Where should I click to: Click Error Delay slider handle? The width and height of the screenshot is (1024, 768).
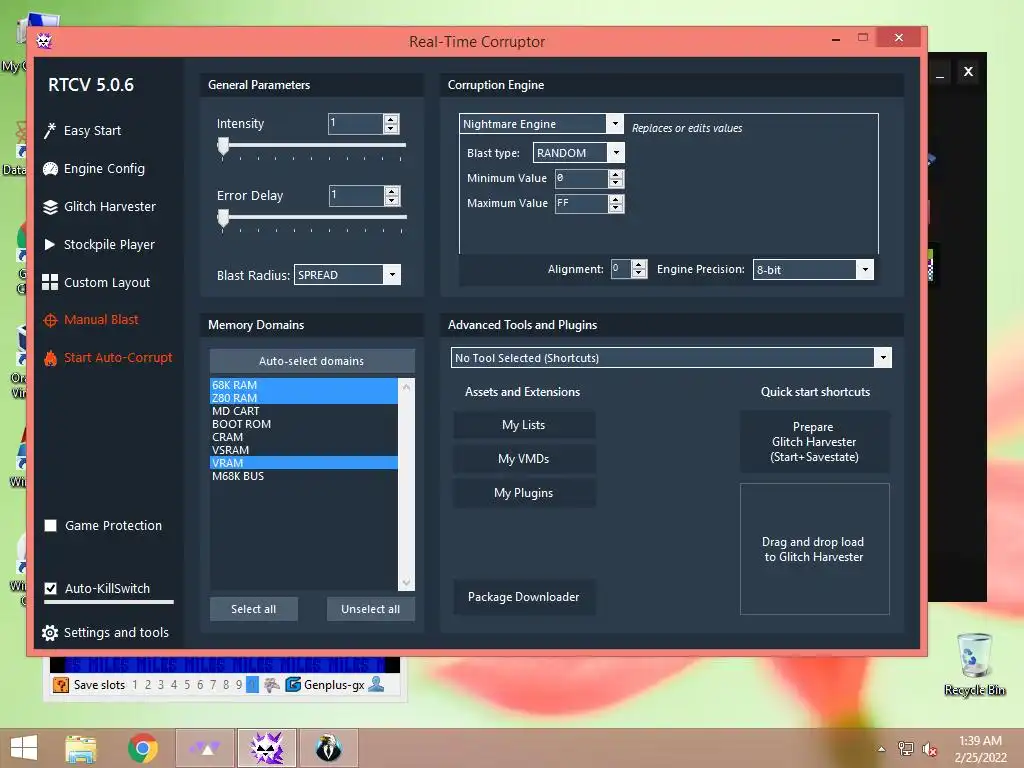point(223,219)
